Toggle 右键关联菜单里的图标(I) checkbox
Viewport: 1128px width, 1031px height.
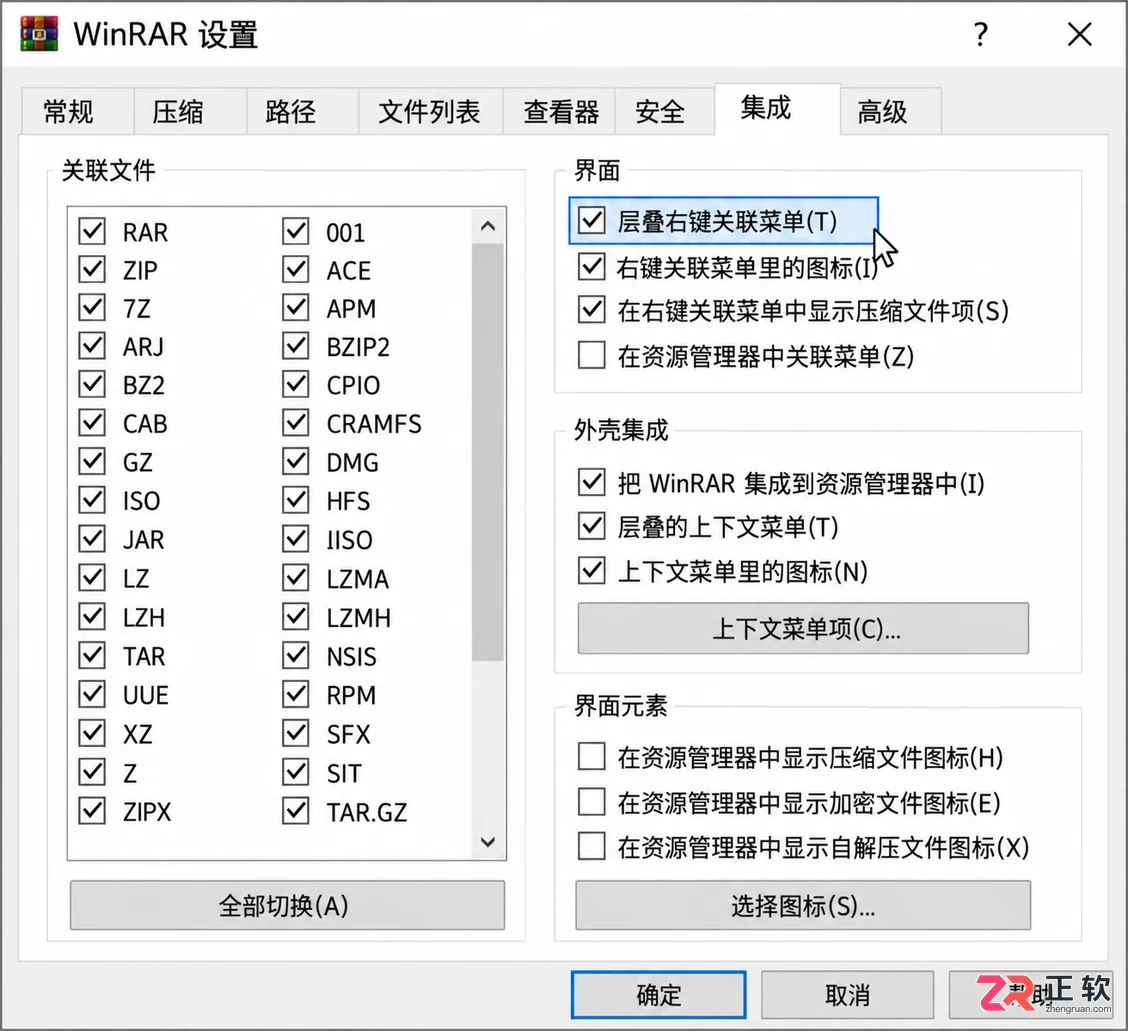coord(591,267)
